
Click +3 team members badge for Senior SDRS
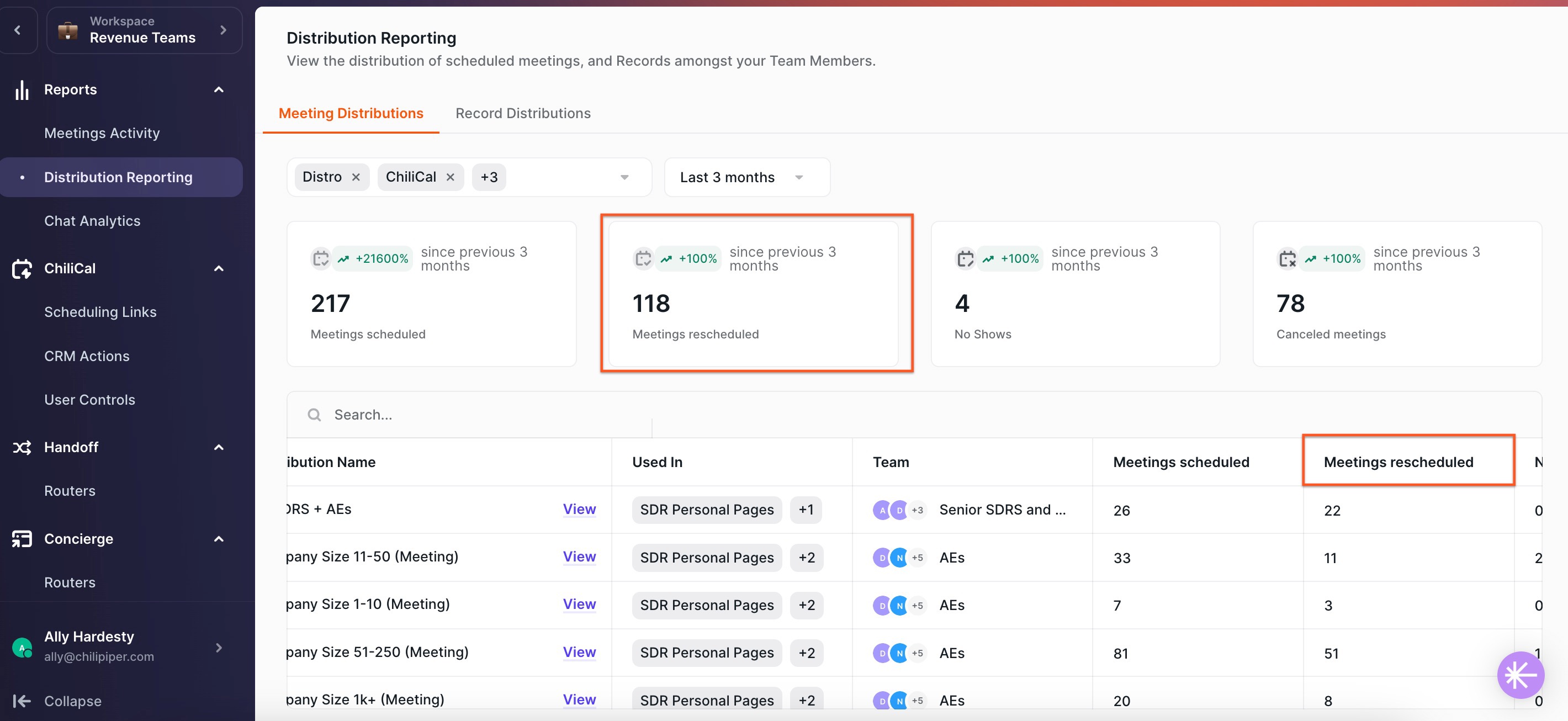tap(917, 510)
